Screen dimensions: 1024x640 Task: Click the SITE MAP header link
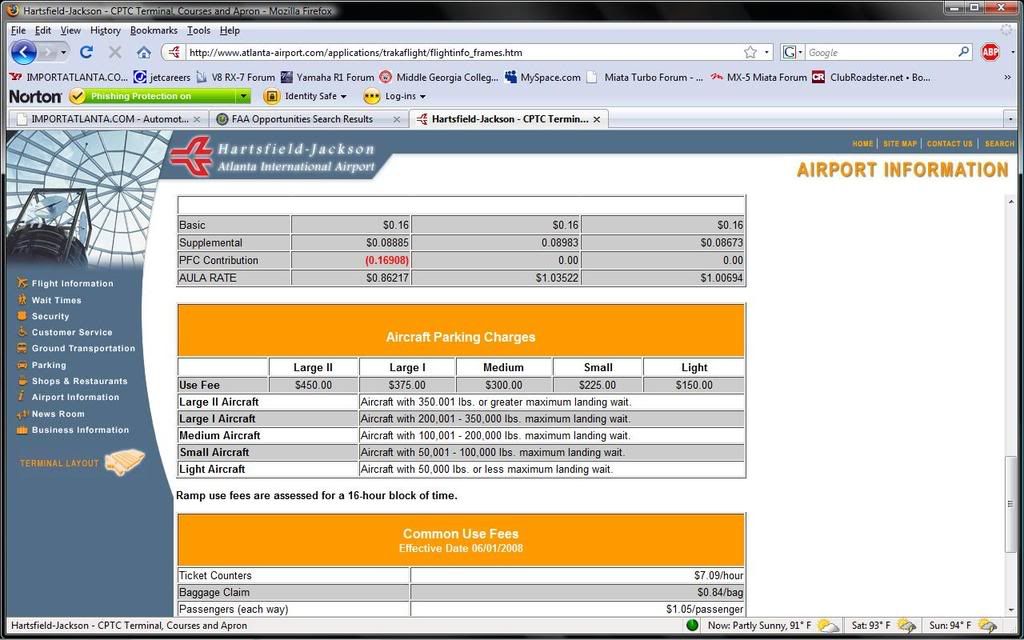pos(899,144)
